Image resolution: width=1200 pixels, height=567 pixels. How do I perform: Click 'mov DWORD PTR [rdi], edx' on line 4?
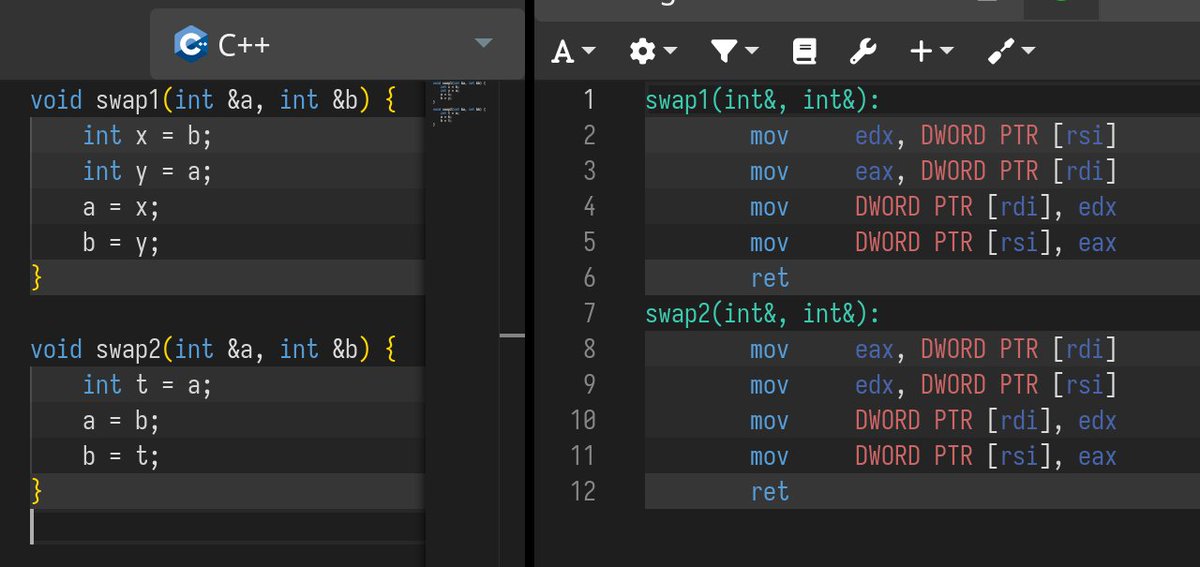click(933, 207)
